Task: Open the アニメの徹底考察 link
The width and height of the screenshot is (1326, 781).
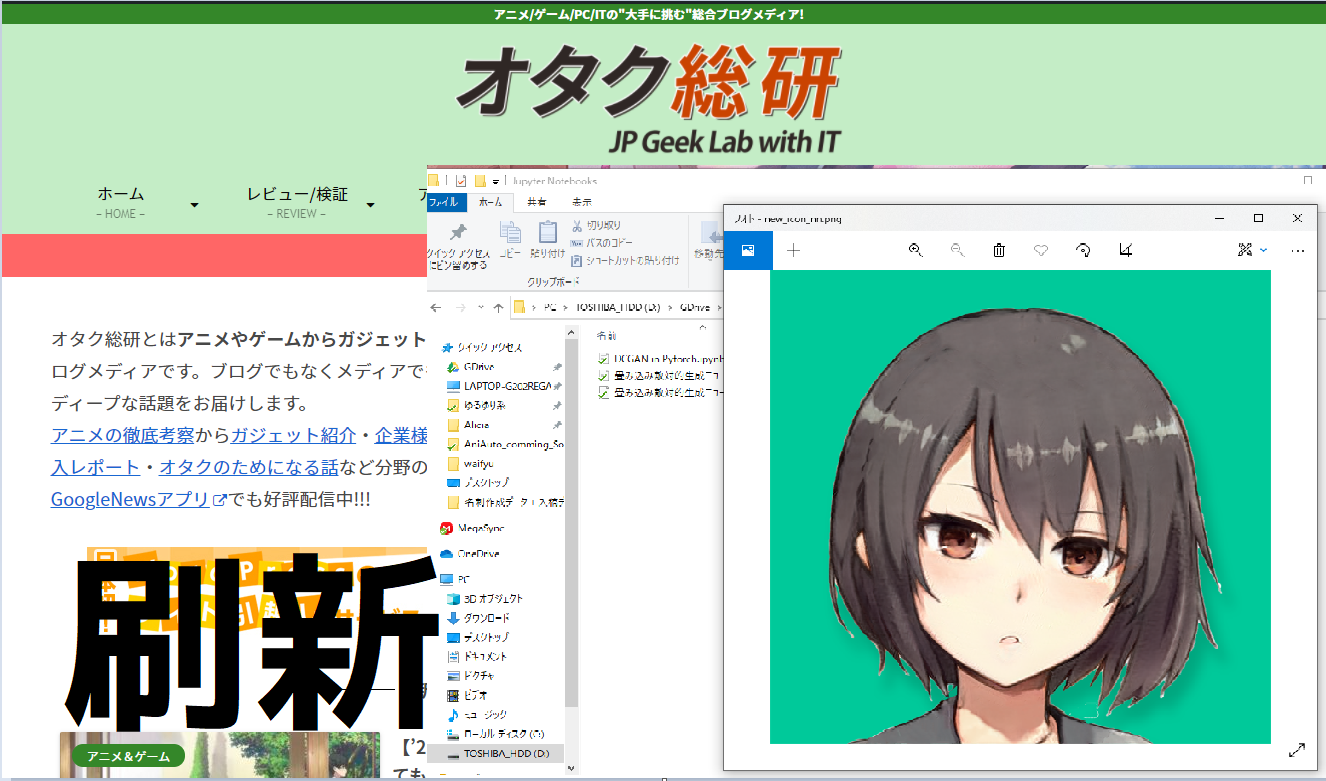Action: pos(123,435)
